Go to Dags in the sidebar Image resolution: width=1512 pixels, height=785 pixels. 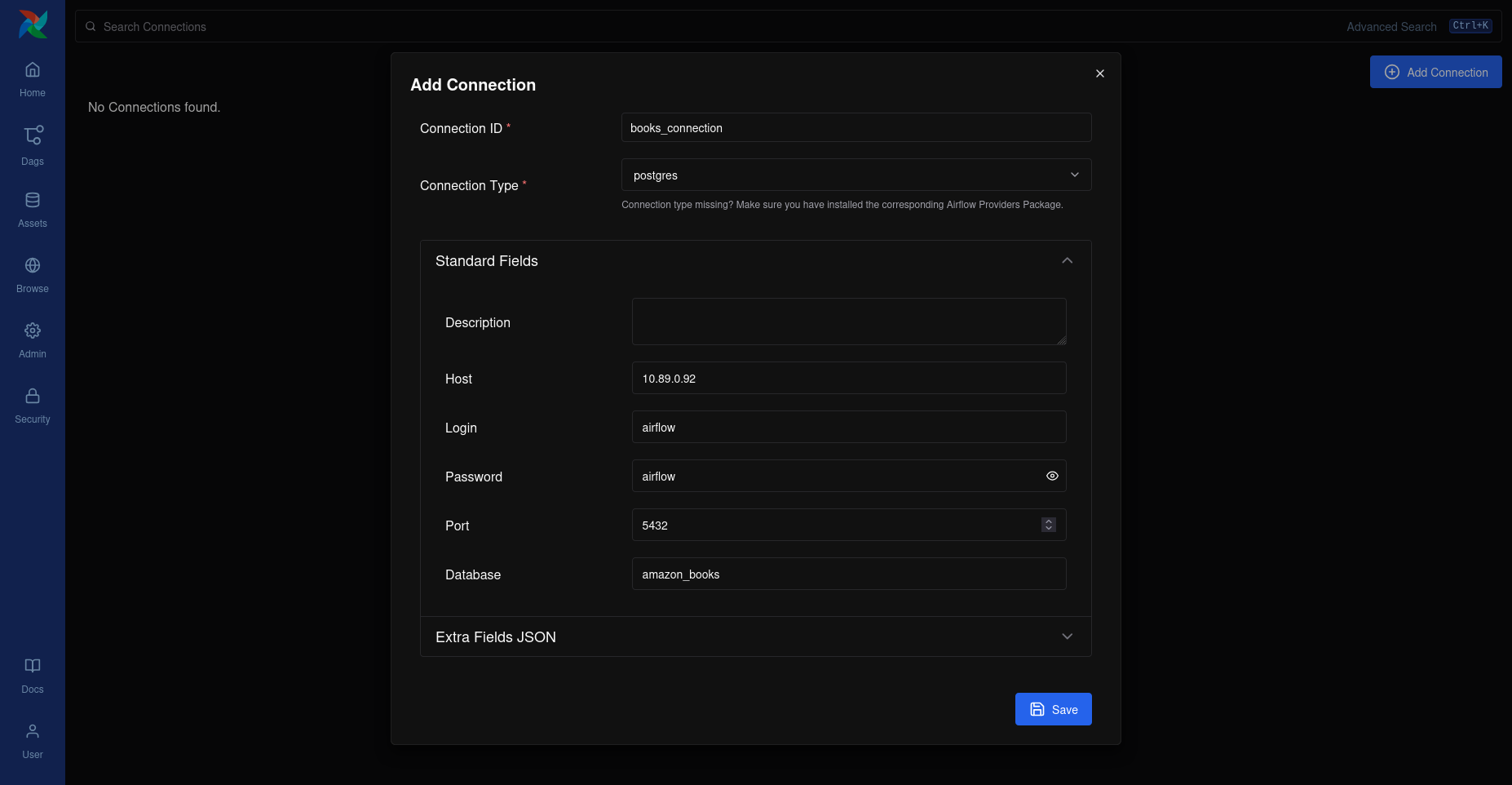tap(33, 145)
